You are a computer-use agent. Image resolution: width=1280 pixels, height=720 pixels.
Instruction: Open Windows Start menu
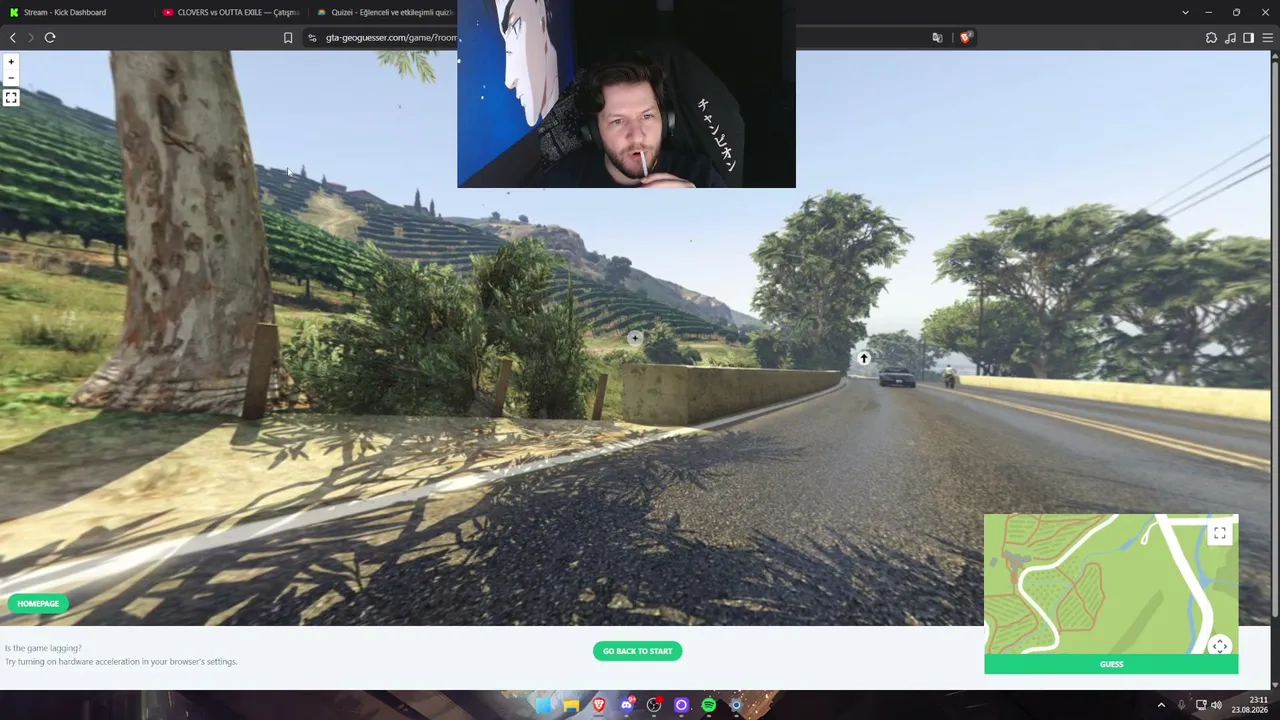pyautogui.click(x=543, y=705)
